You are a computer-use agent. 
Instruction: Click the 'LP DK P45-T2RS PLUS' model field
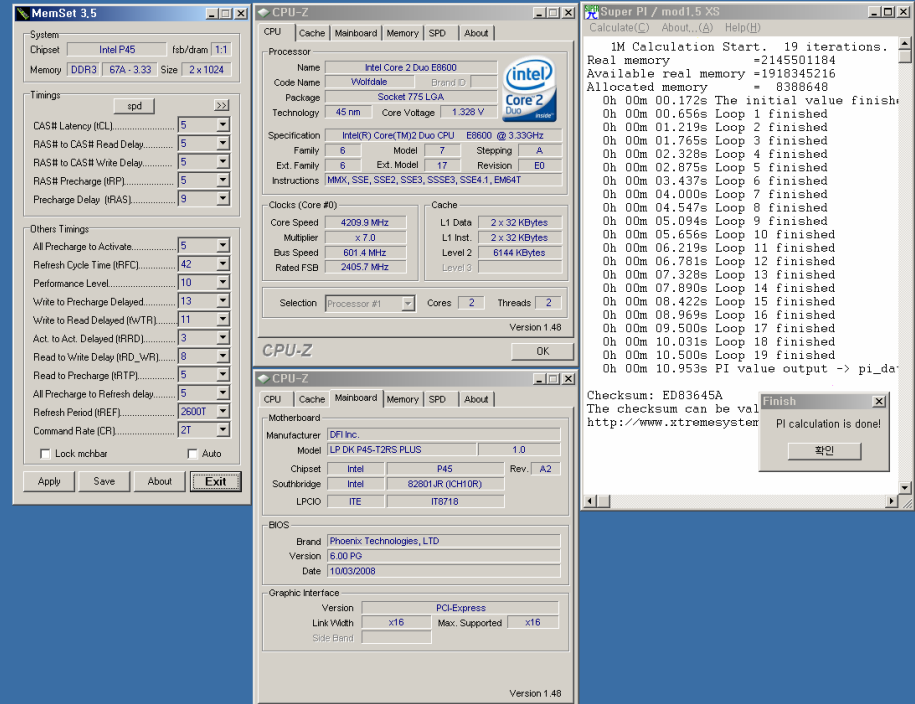coord(401,449)
